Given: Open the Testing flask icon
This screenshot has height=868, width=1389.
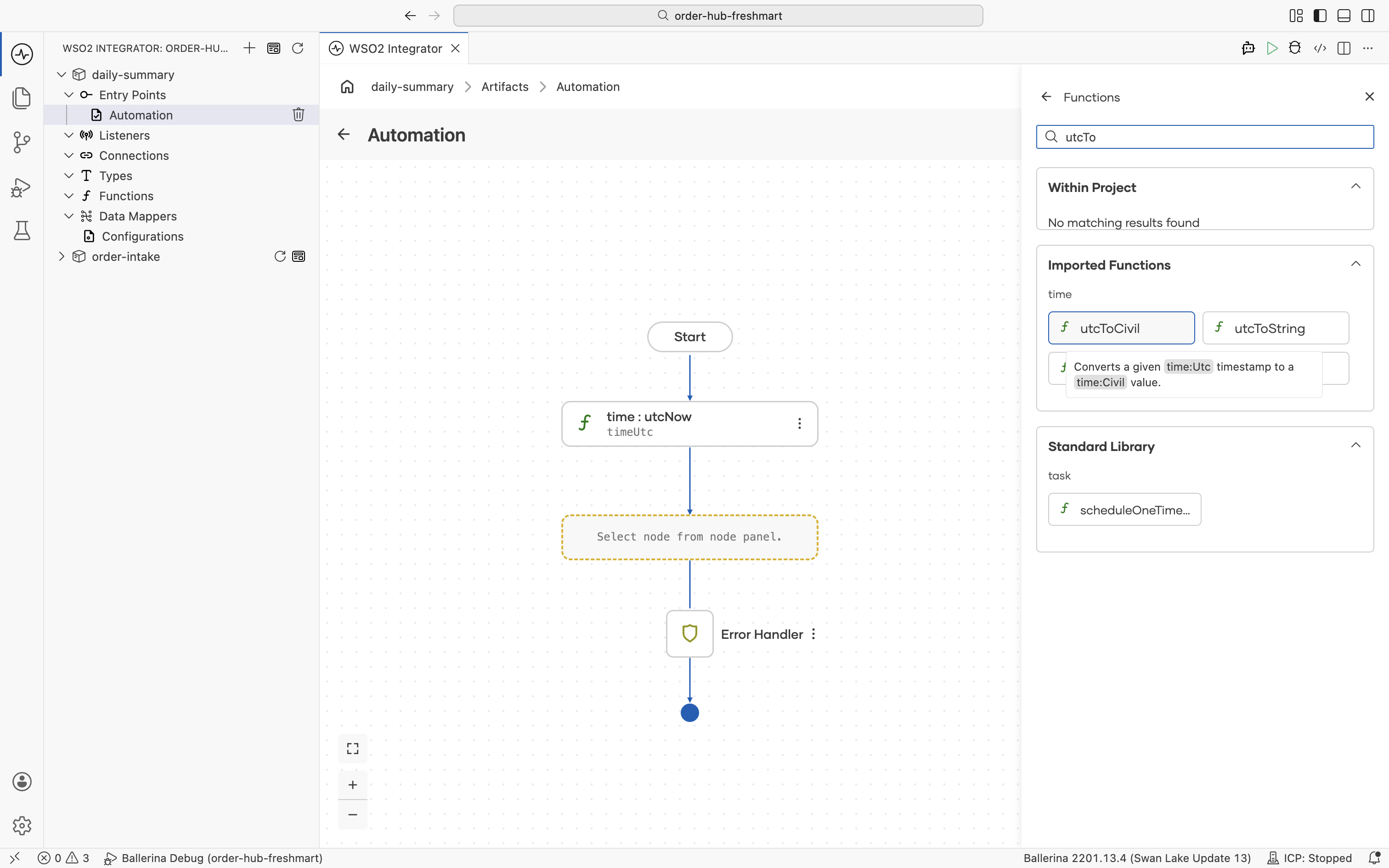Looking at the screenshot, I should click(x=22, y=230).
